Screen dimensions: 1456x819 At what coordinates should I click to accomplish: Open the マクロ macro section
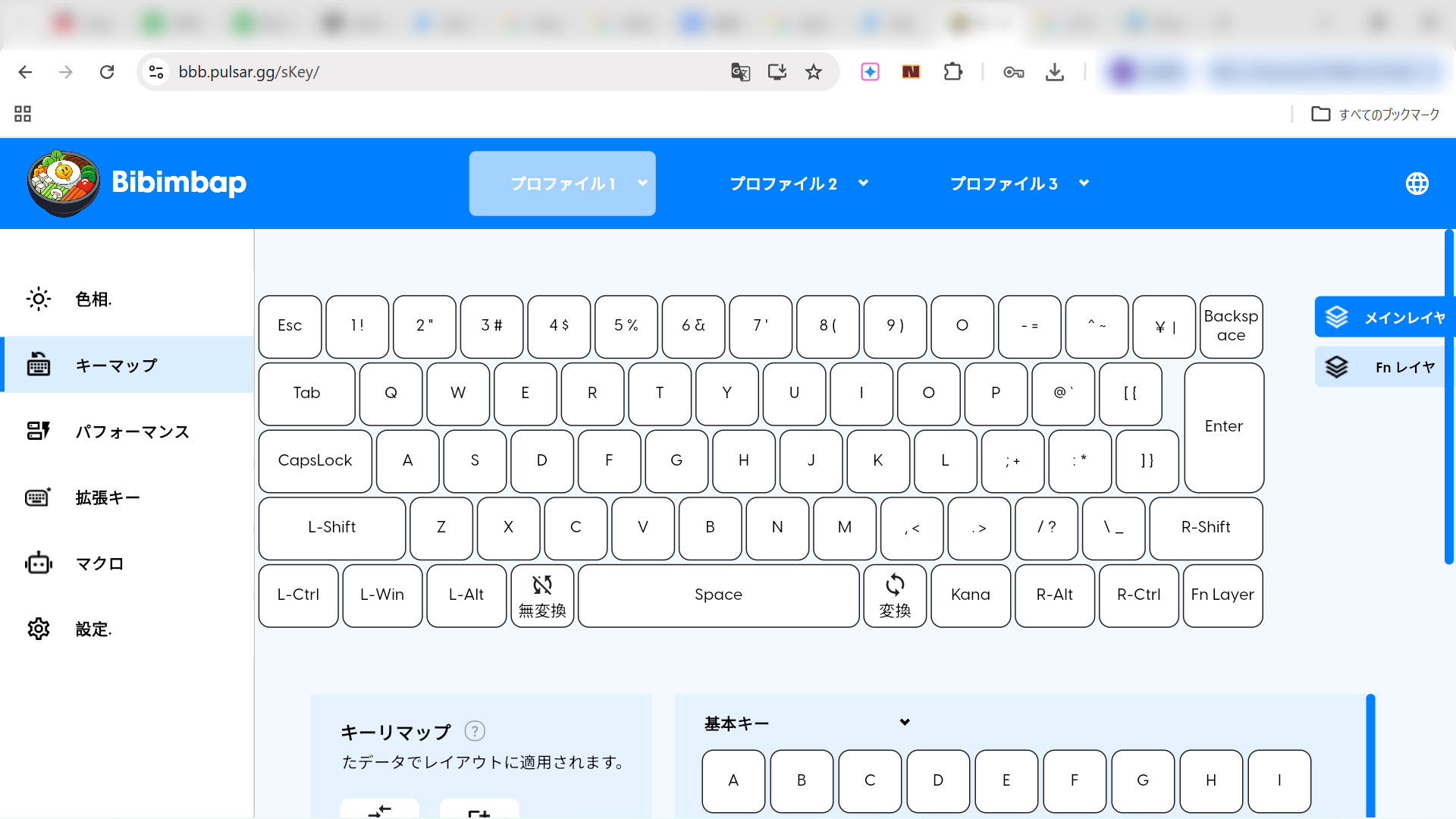99,563
